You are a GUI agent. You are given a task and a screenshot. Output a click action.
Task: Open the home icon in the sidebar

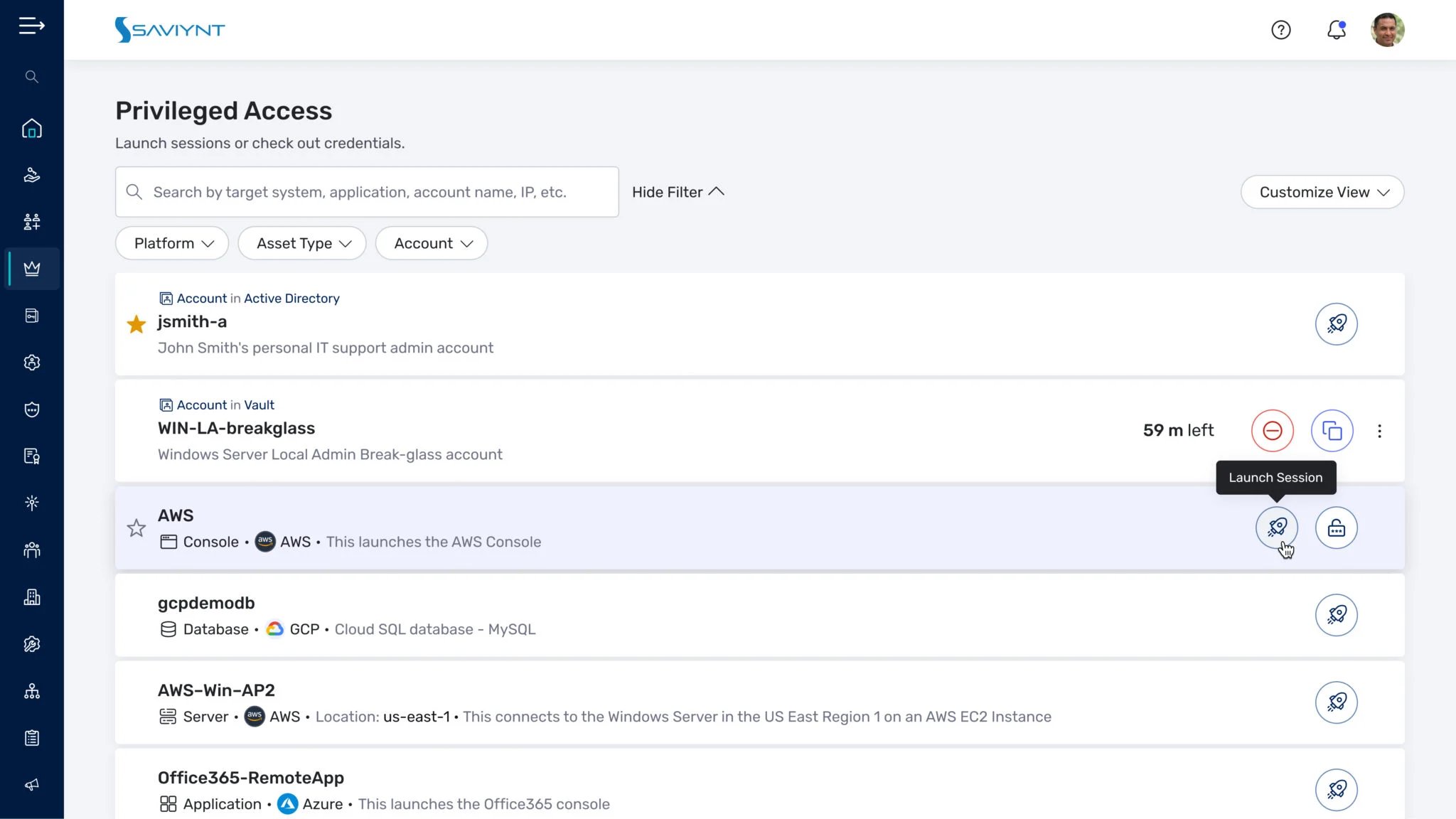(x=31, y=128)
